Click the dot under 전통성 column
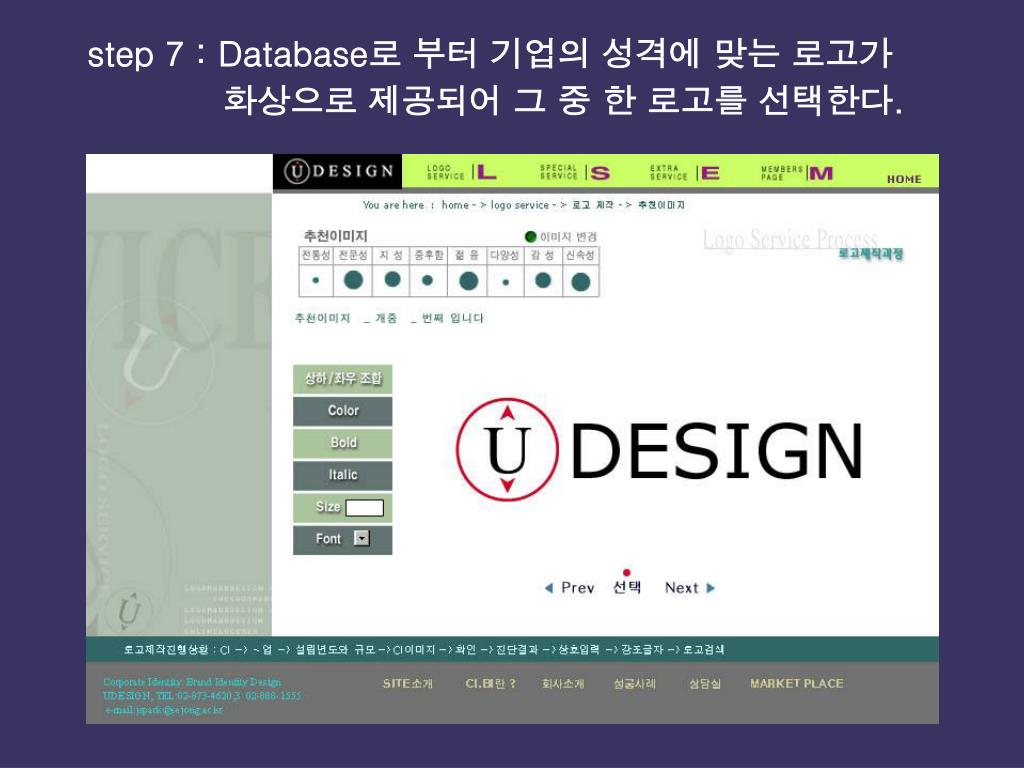Image resolution: width=1024 pixels, height=768 pixels. coord(316,280)
